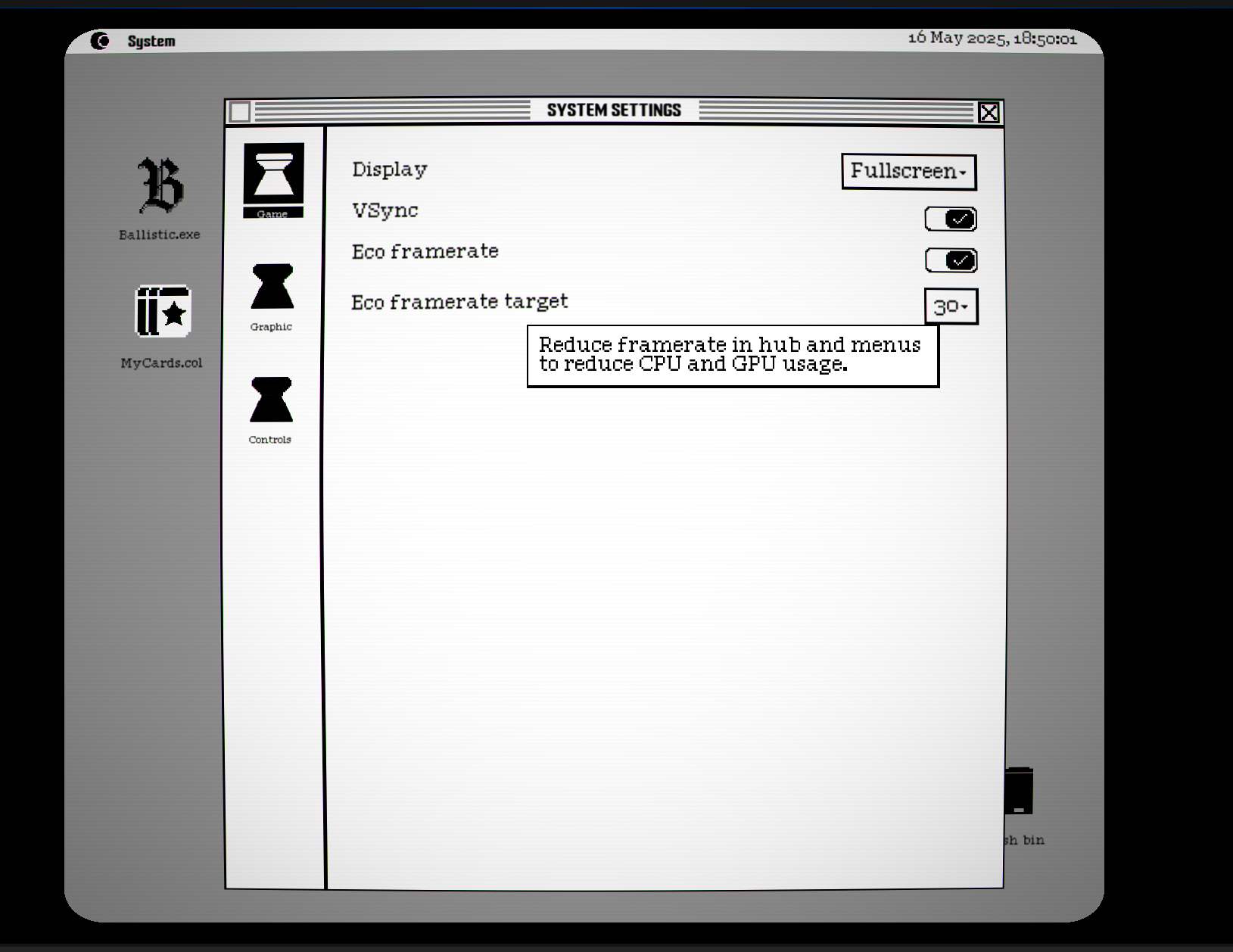This screenshot has width=1233, height=952.
Task: Open the Controls settings icon
Action: coord(271,400)
